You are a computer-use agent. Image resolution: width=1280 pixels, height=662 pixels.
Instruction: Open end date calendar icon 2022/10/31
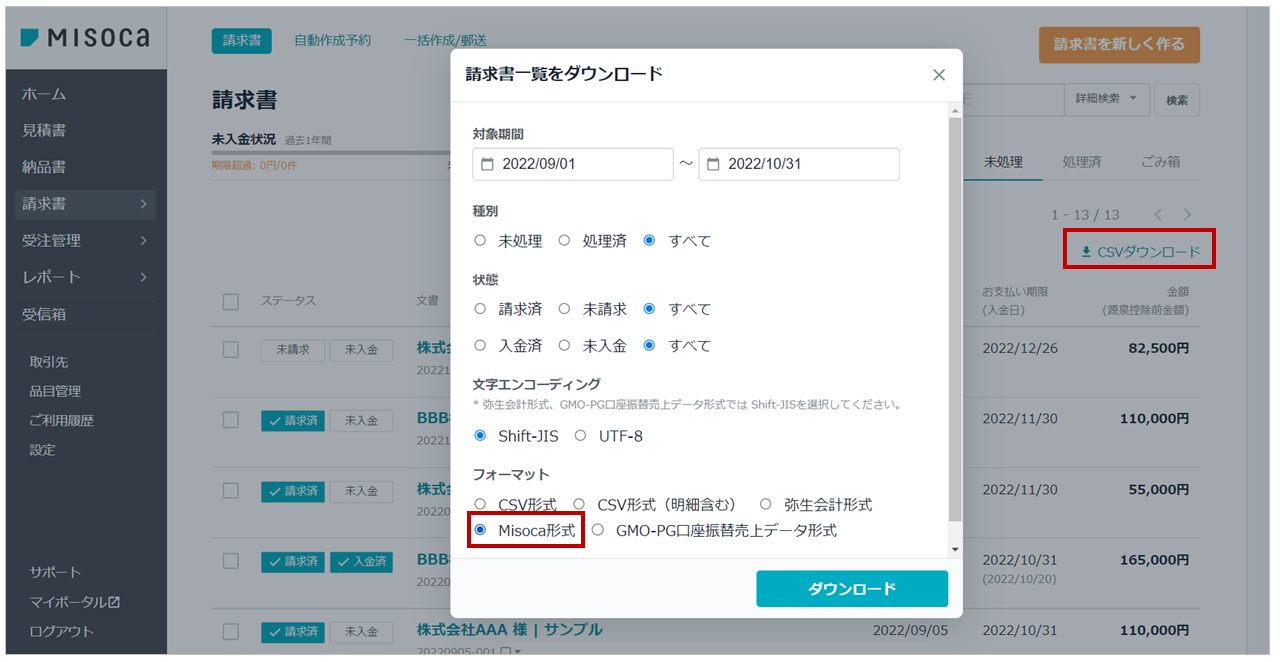[714, 164]
